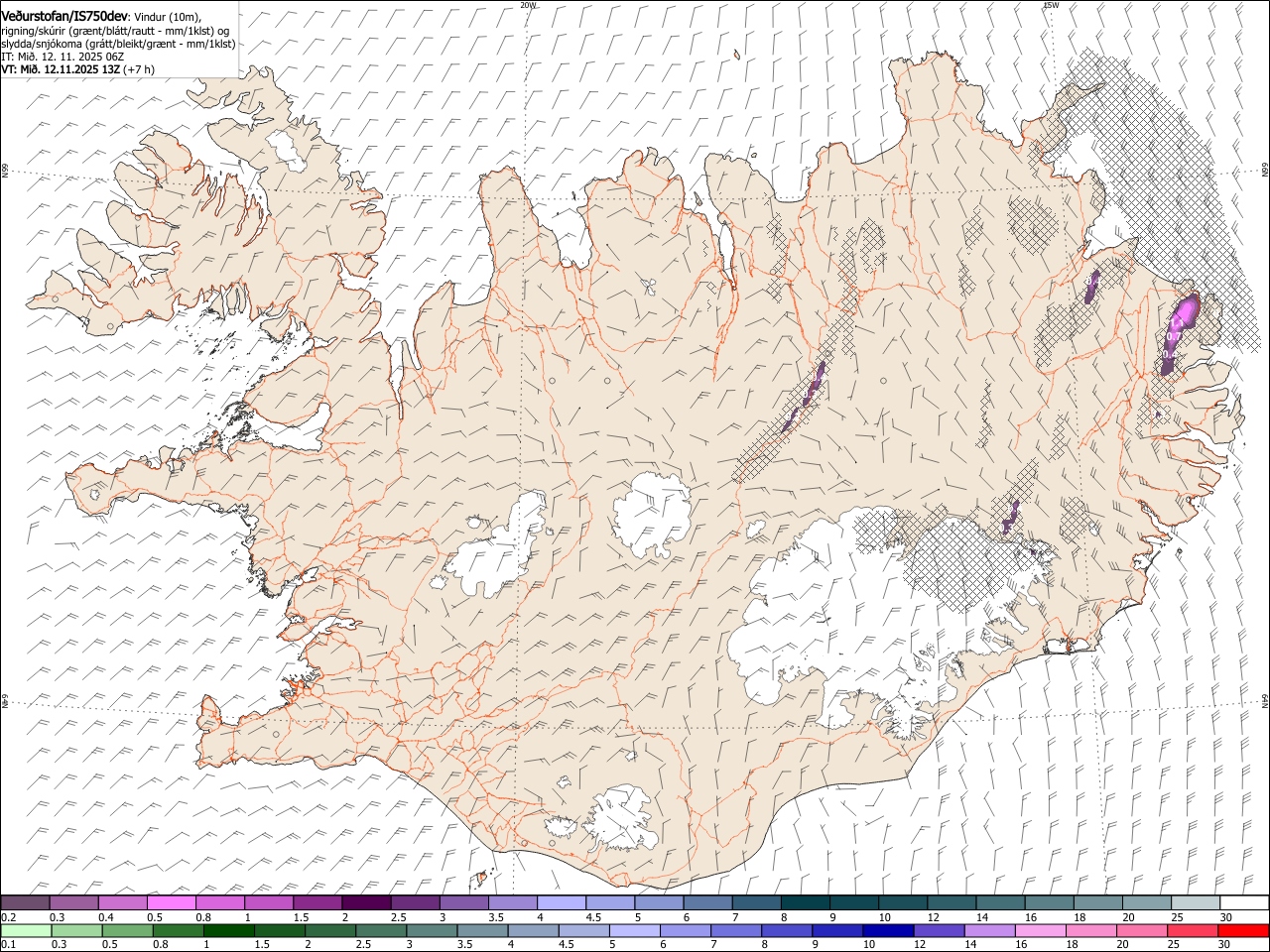Pick the violet 12 swatch in the lower legend row
This screenshot has width=1270, height=952.
pyautogui.click(x=938, y=931)
